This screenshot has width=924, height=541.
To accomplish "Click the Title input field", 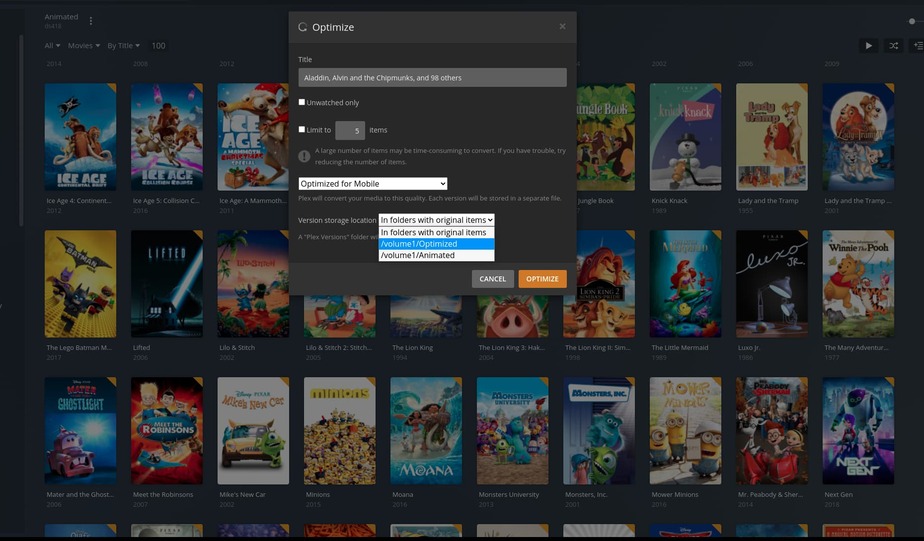I will (433, 77).
